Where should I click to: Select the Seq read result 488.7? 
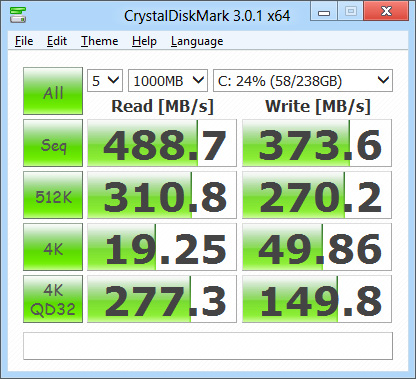click(x=162, y=143)
